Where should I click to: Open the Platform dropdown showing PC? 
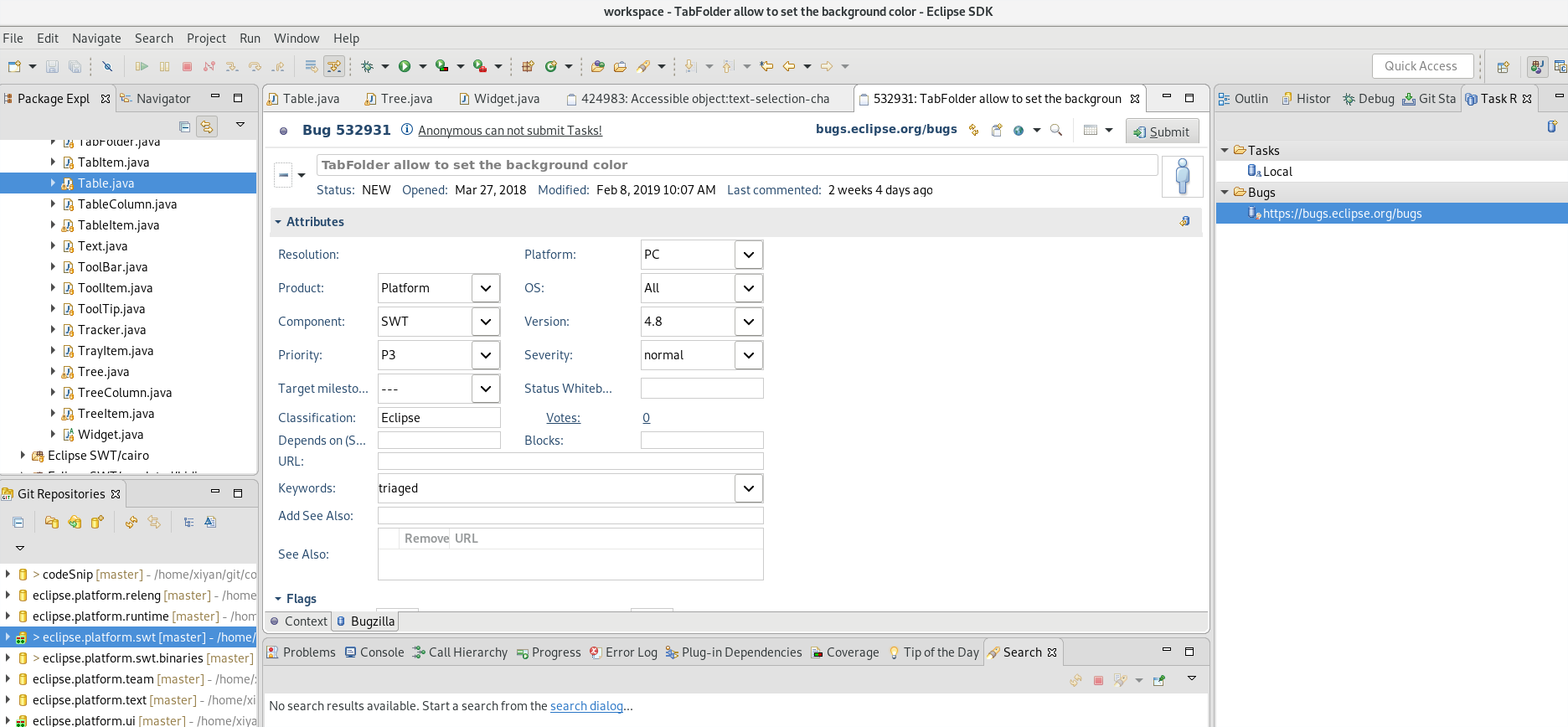[749, 255]
